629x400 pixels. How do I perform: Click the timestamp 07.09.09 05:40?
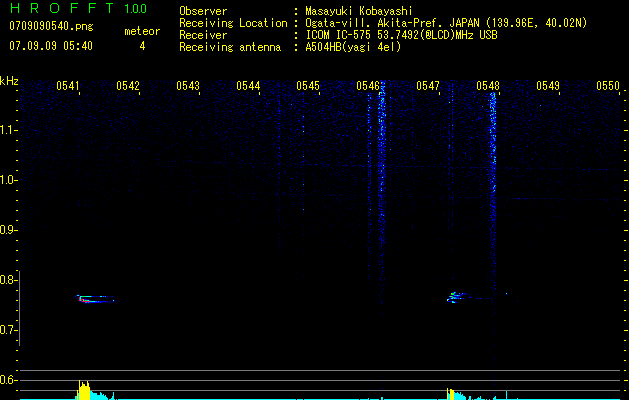[x=51, y=46]
